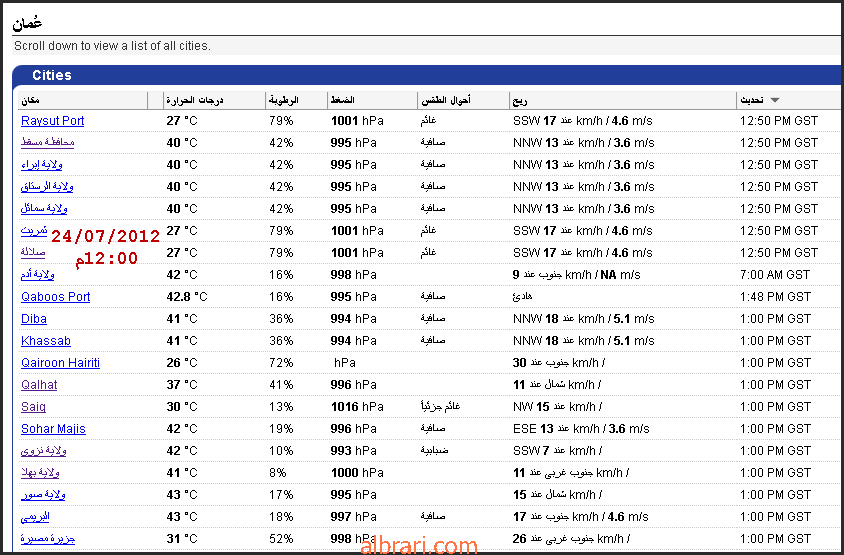Image resolution: width=844 pixels, height=555 pixels.
Task: Sort by the درجات الحرارة column header
Action: click(x=194, y=100)
